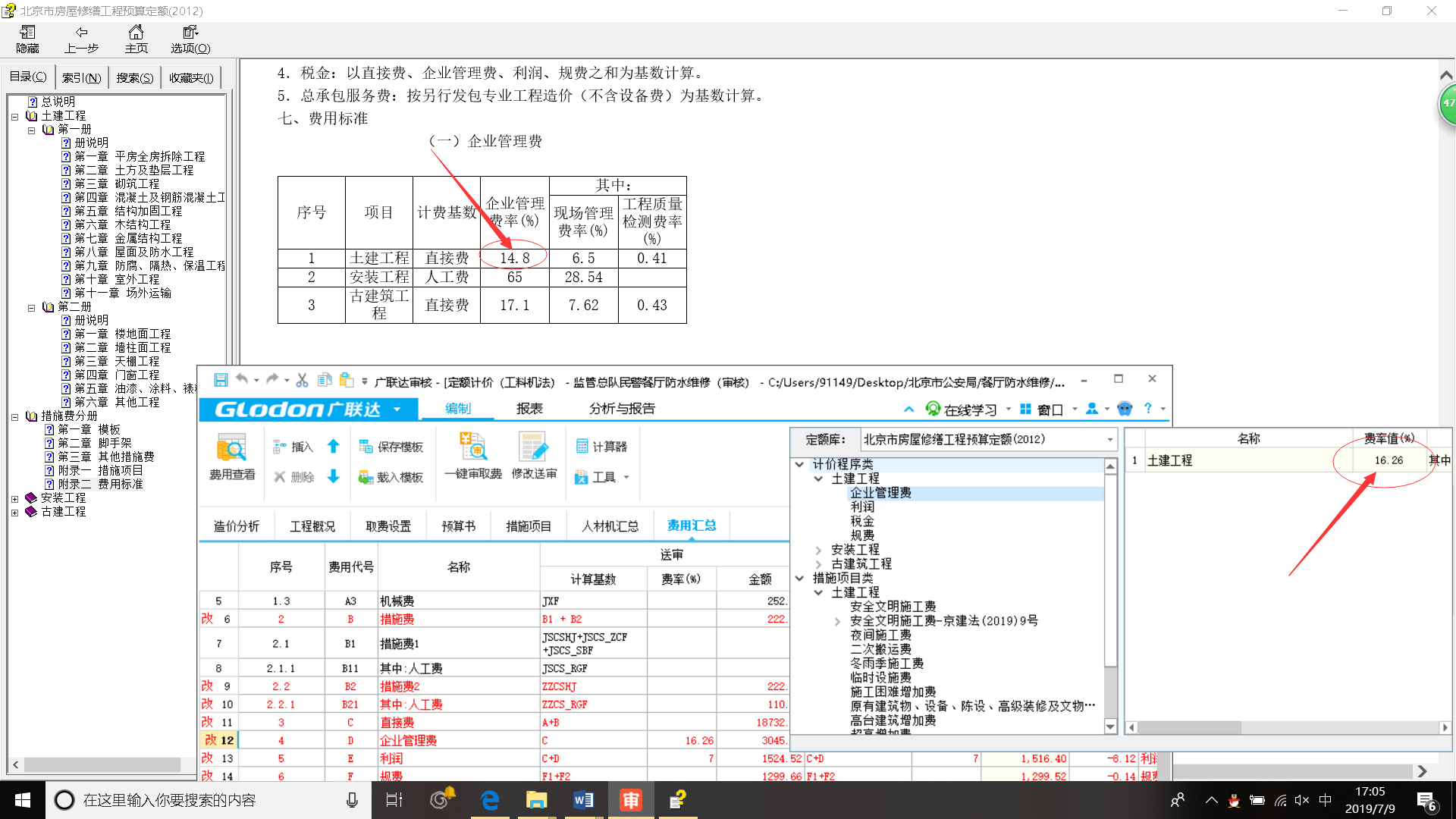This screenshot has width=1456, height=819.
Task: Expand 安装工程 under 计价程序类
Action: (x=818, y=550)
